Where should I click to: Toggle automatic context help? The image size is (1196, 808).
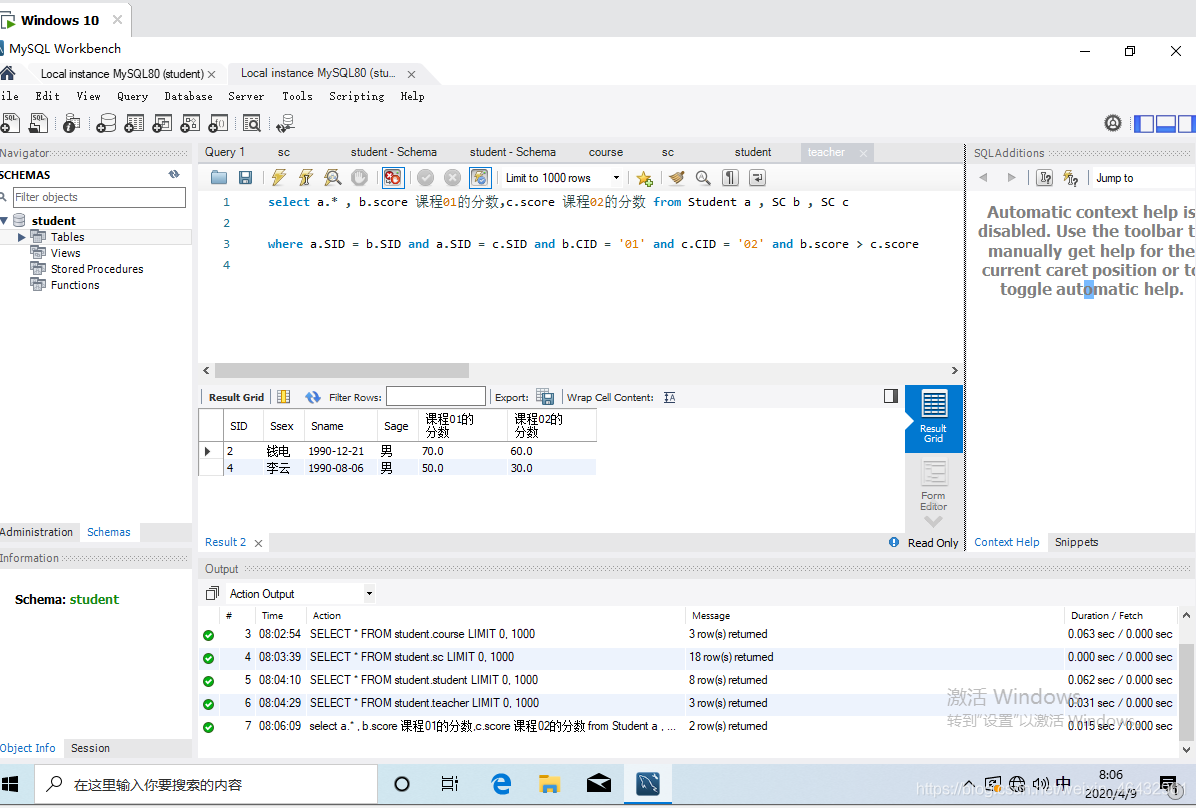(x=1072, y=178)
